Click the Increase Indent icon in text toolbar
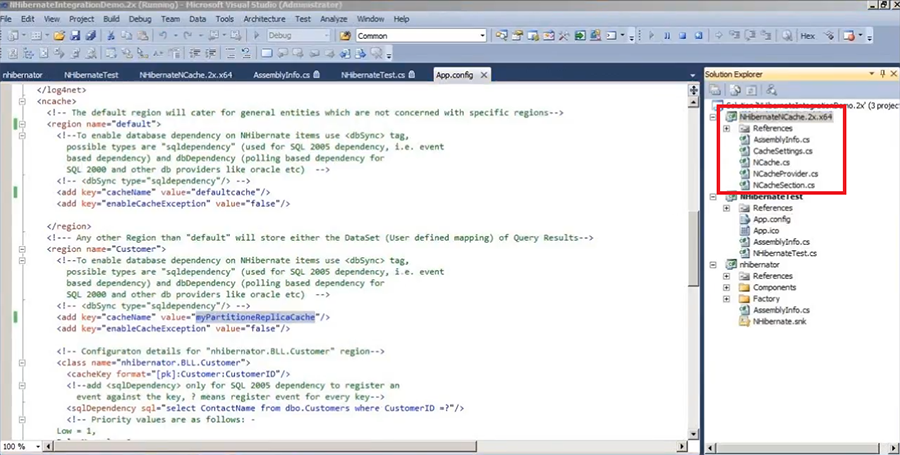900x455 pixels. pyautogui.click(x=211, y=53)
